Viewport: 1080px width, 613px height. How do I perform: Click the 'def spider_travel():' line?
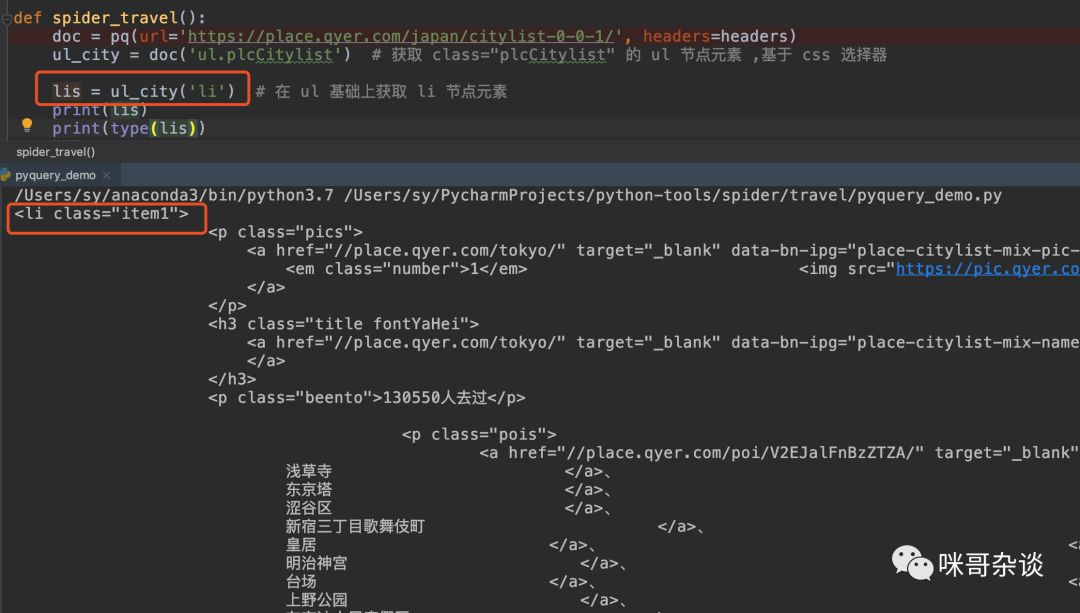click(x=110, y=18)
